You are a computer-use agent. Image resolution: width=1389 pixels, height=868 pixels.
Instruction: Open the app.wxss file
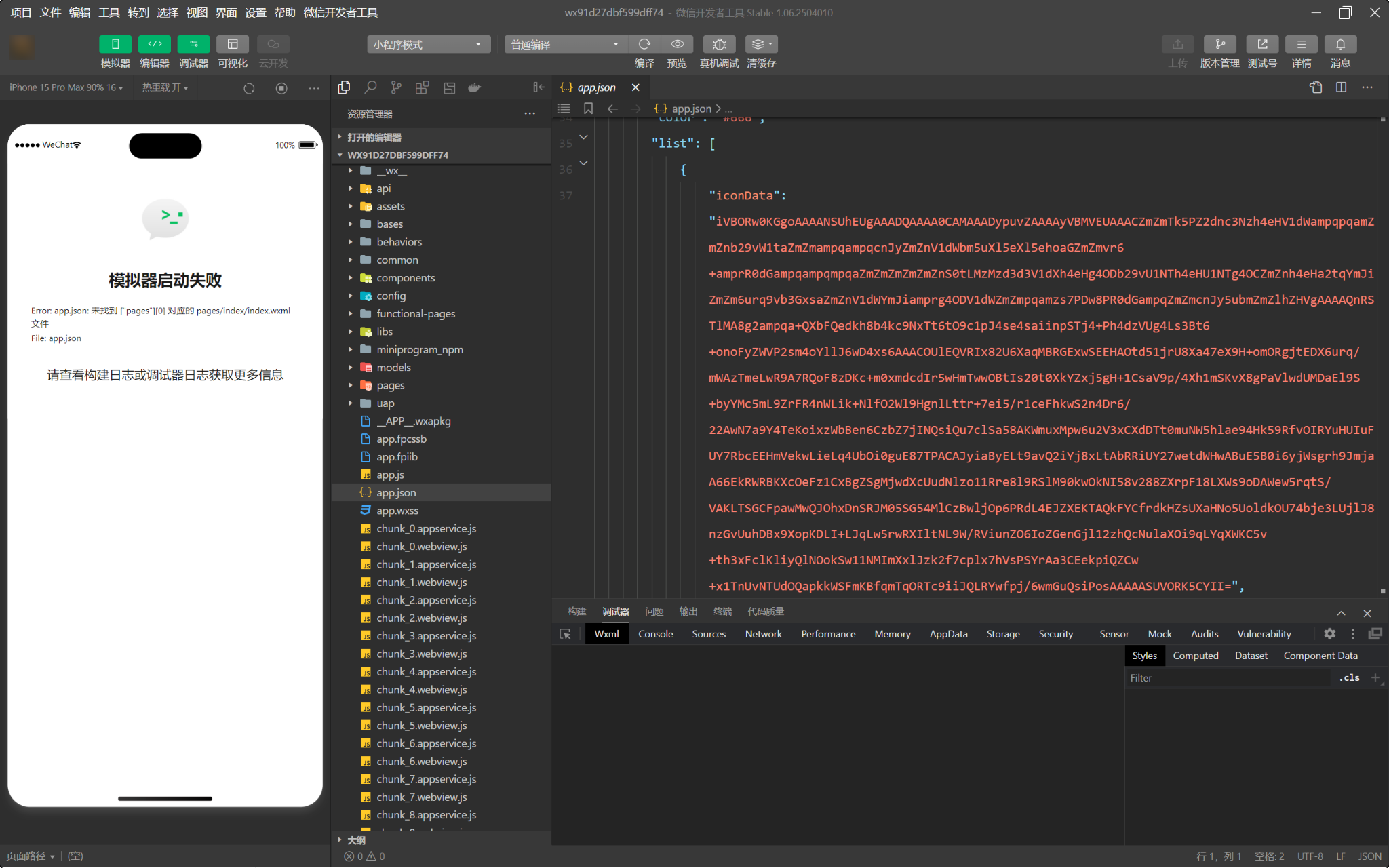(x=397, y=511)
